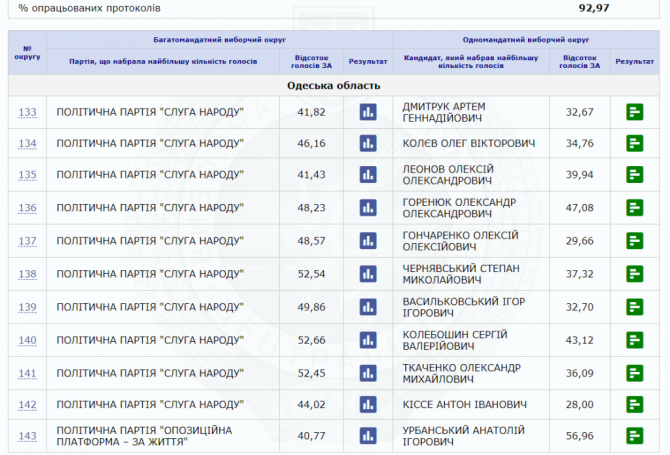Open candidate results list for Кіссе Антон
This screenshot has height=455, width=670.
pyautogui.click(x=635, y=404)
